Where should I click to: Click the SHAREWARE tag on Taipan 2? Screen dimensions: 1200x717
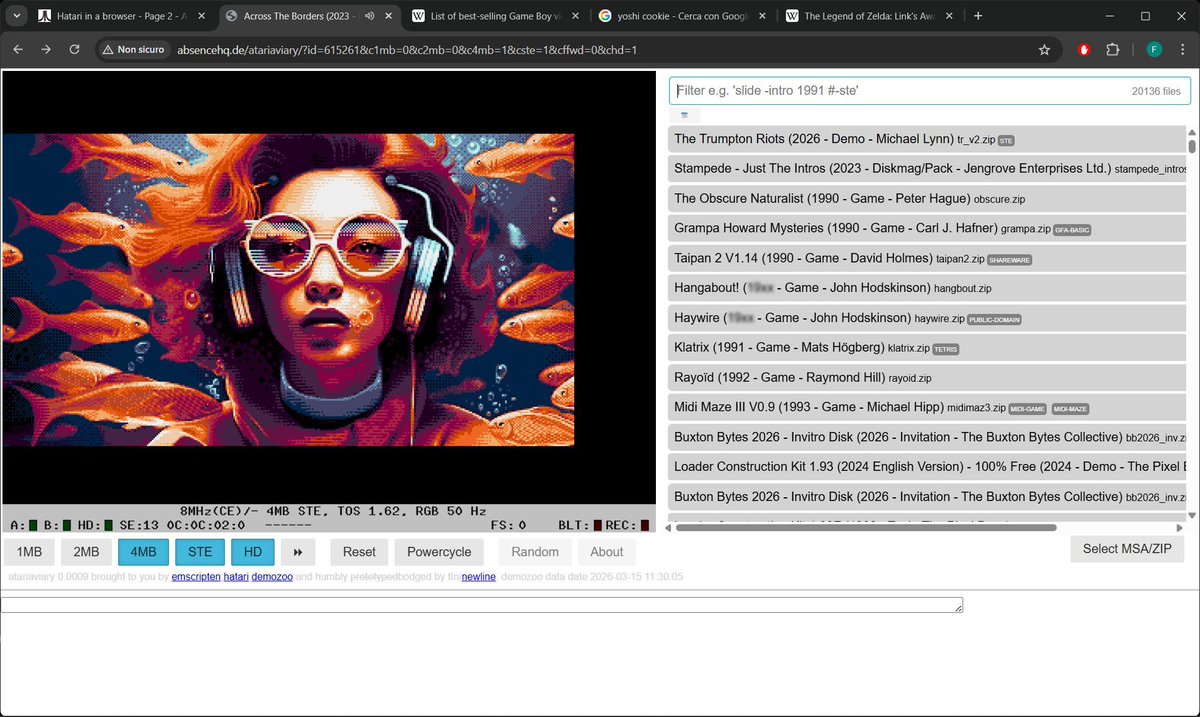[1010, 260]
